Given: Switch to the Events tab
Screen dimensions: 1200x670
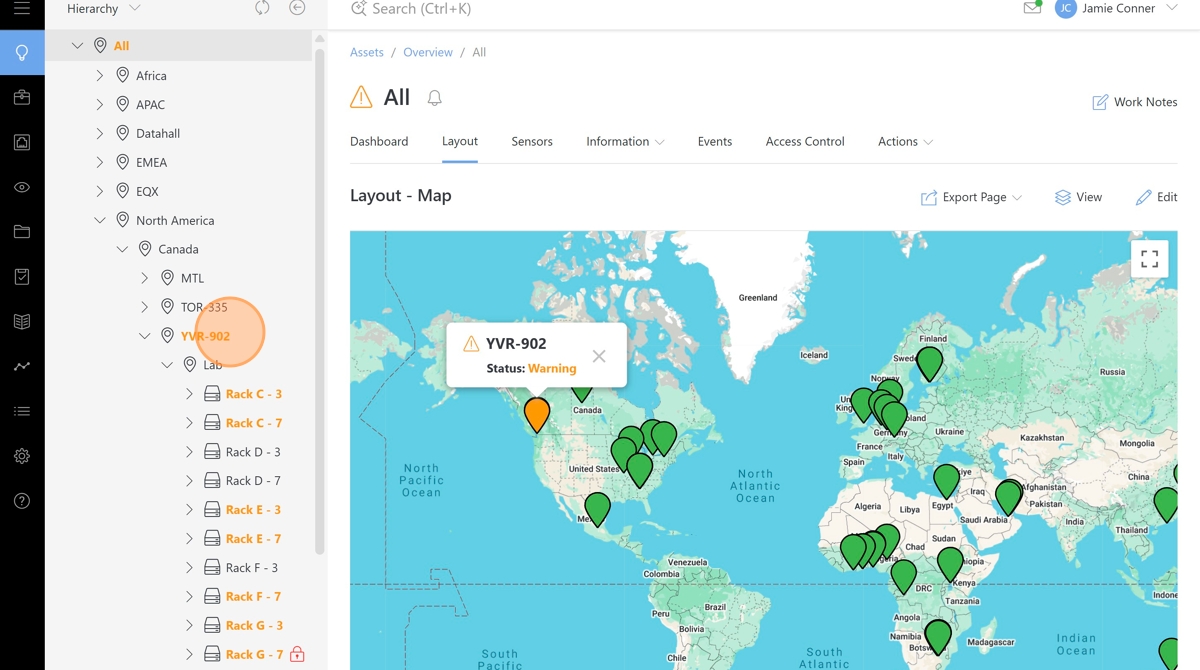Looking at the screenshot, I should pyautogui.click(x=714, y=142).
